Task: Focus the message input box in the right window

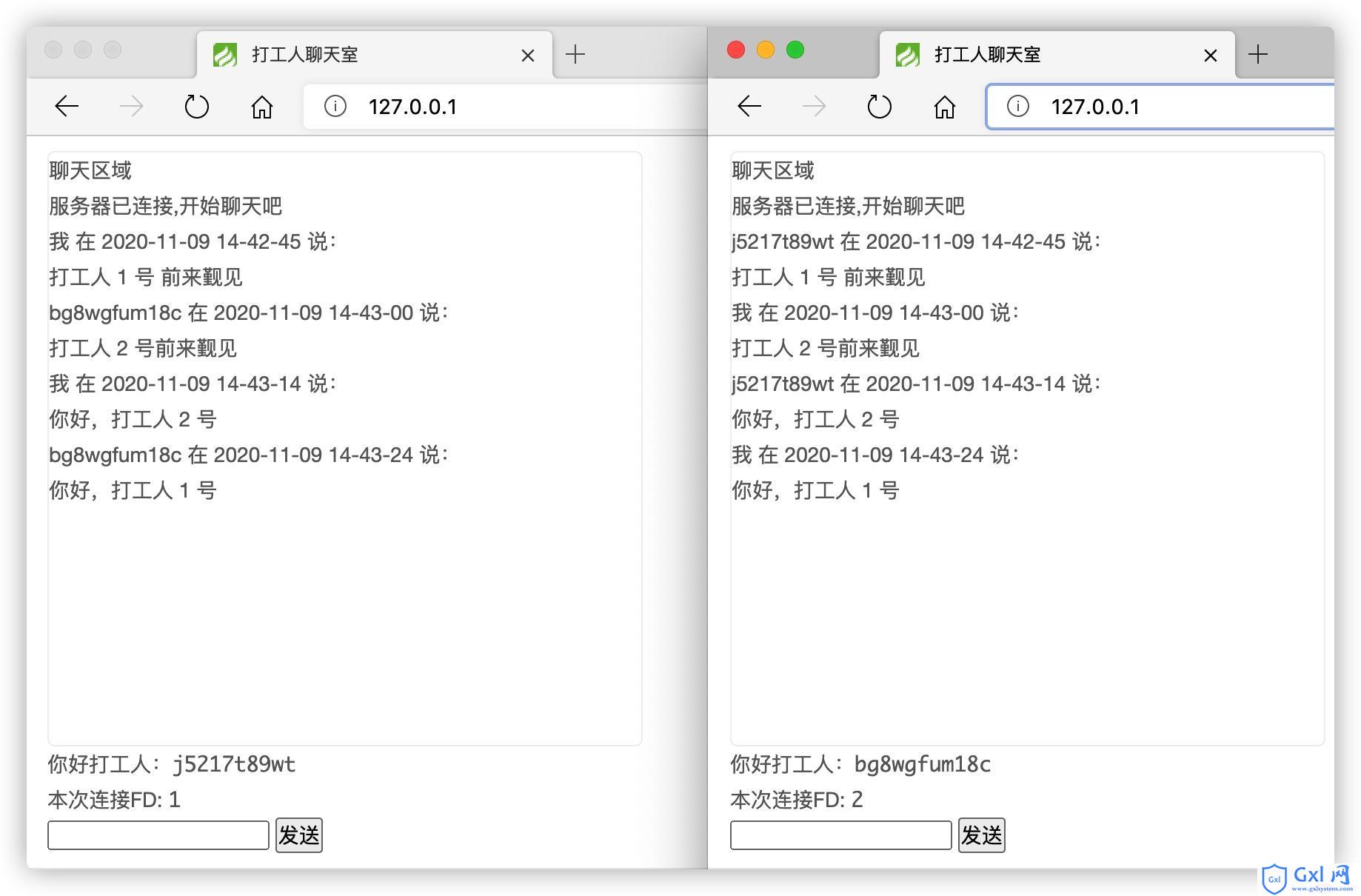Action: (x=841, y=835)
